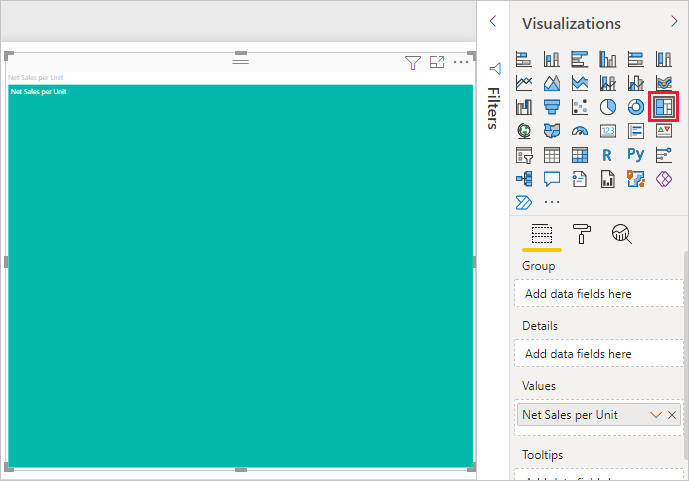Choose the Clustered bar chart visual
Viewport: 689px width, 481px height.
[580, 59]
